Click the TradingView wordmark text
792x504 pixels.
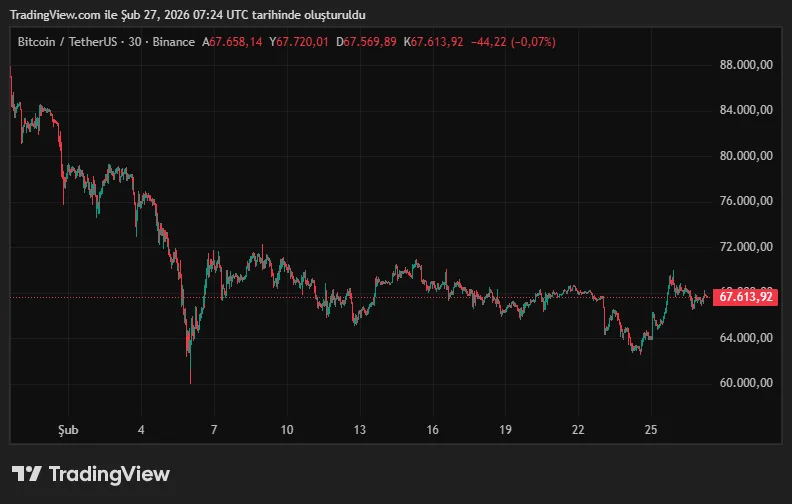pyautogui.click(x=109, y=474)
